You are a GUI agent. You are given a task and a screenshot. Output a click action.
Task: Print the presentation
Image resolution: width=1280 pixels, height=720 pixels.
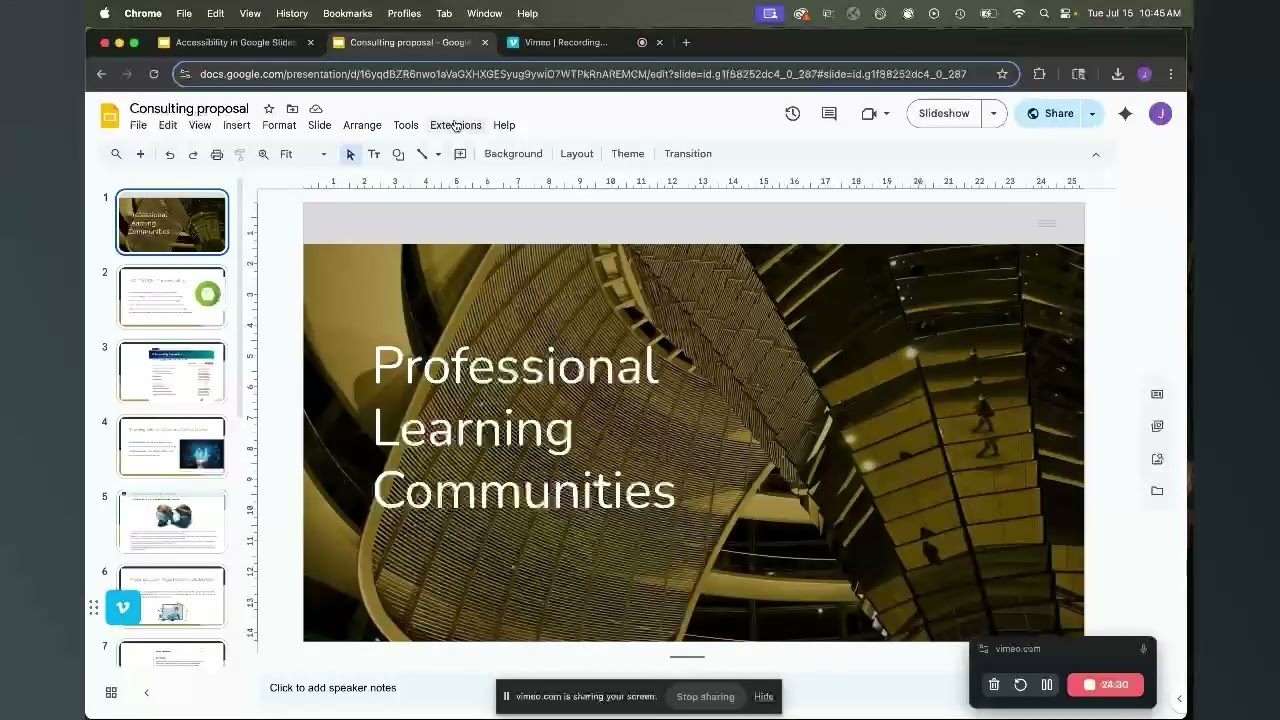[x=217, y=154]
